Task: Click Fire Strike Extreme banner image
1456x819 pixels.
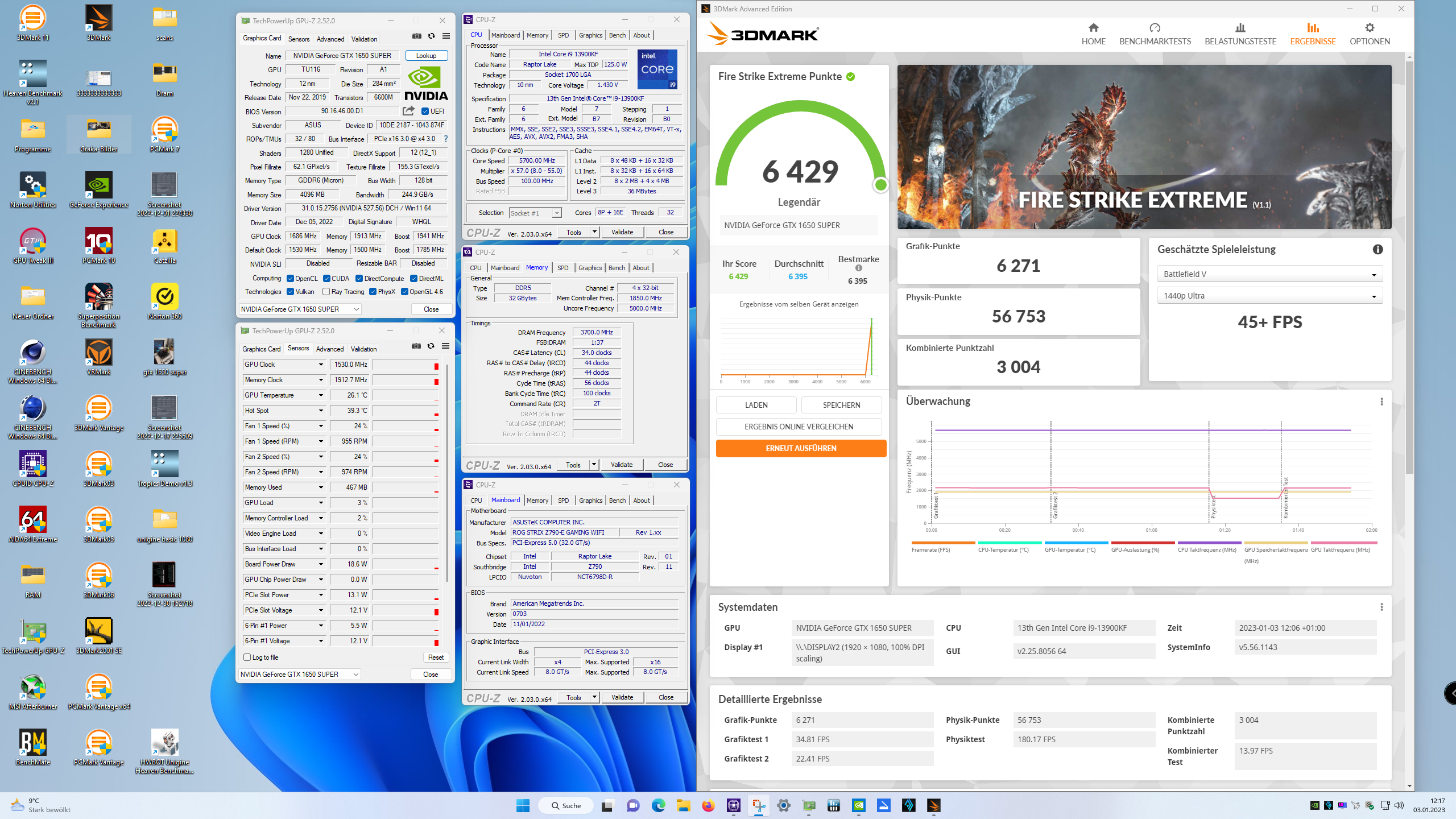Action: point(1144,147)
